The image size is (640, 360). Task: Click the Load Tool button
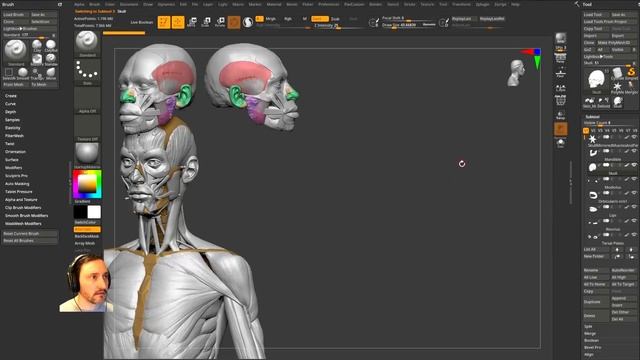(x=596, y=15)
